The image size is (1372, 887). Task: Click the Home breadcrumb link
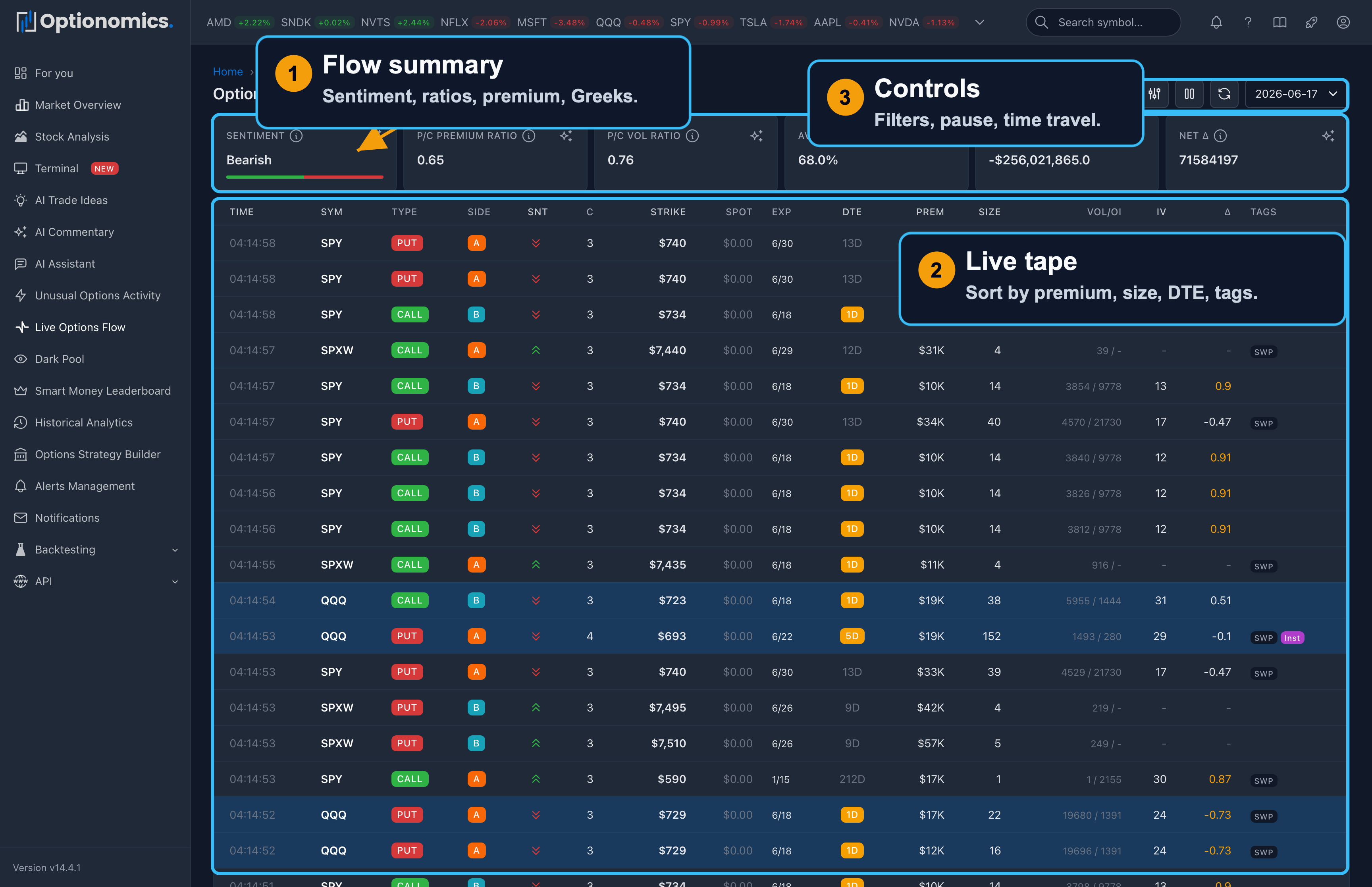pos(227,71)
